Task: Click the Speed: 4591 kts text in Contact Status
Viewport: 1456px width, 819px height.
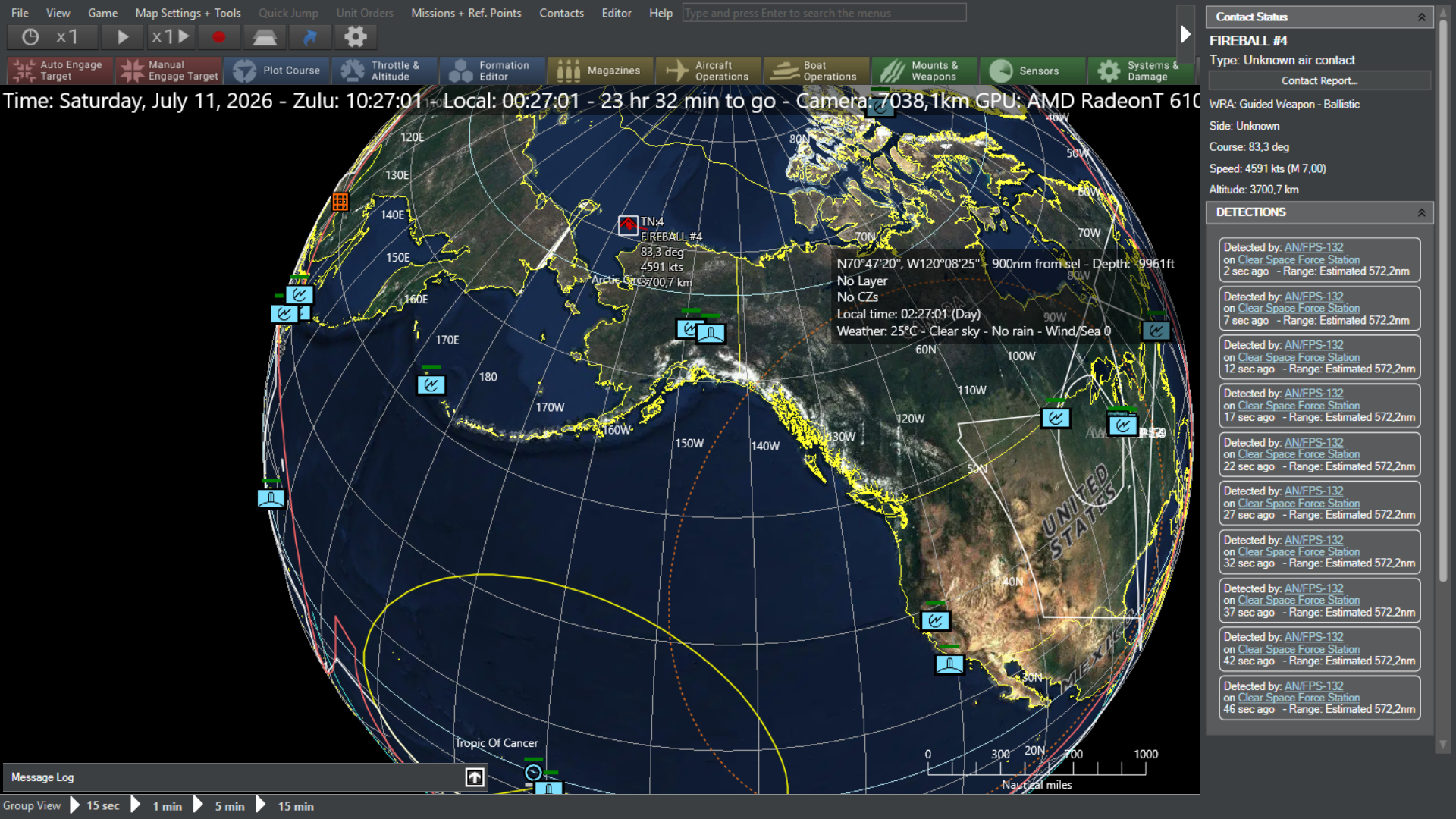Action: (1267, 168)
